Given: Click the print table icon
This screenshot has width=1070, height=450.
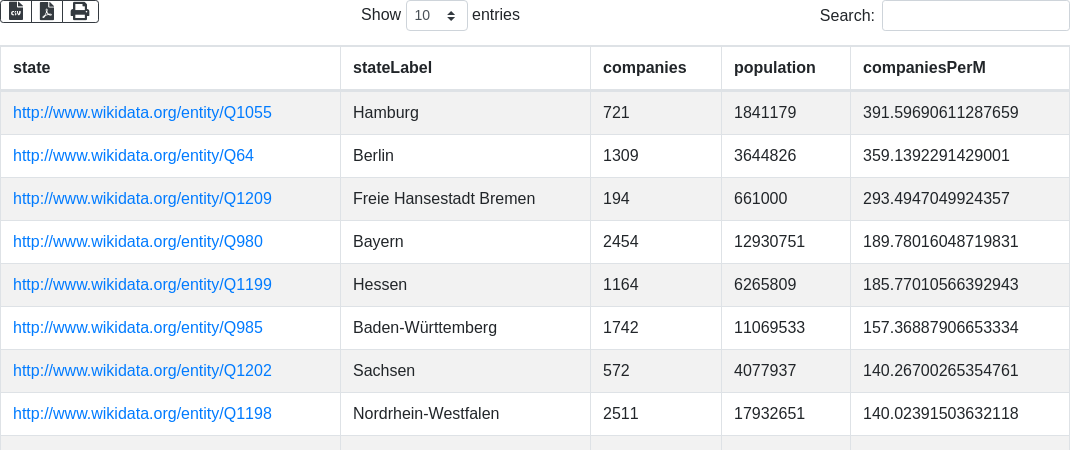Looking at the screenshot, I should click(x=80, y=11).
